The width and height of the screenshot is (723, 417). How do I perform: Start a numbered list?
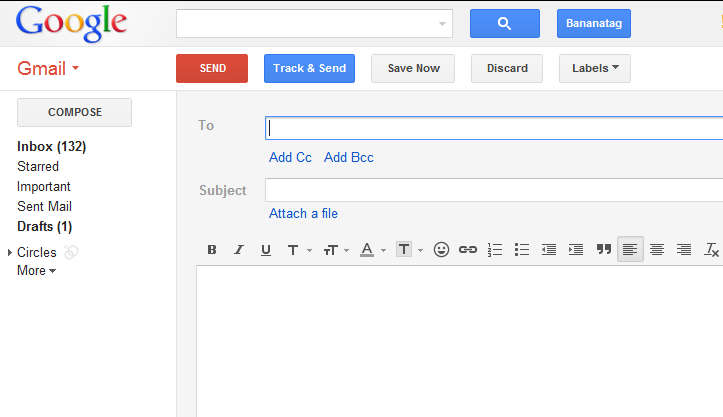click(494, 250)
